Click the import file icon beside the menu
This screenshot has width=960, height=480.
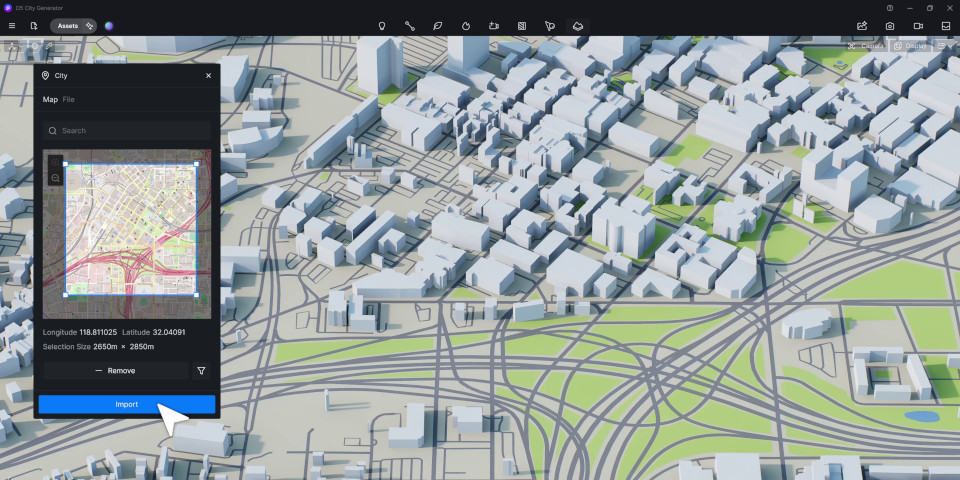click(34, 26)
